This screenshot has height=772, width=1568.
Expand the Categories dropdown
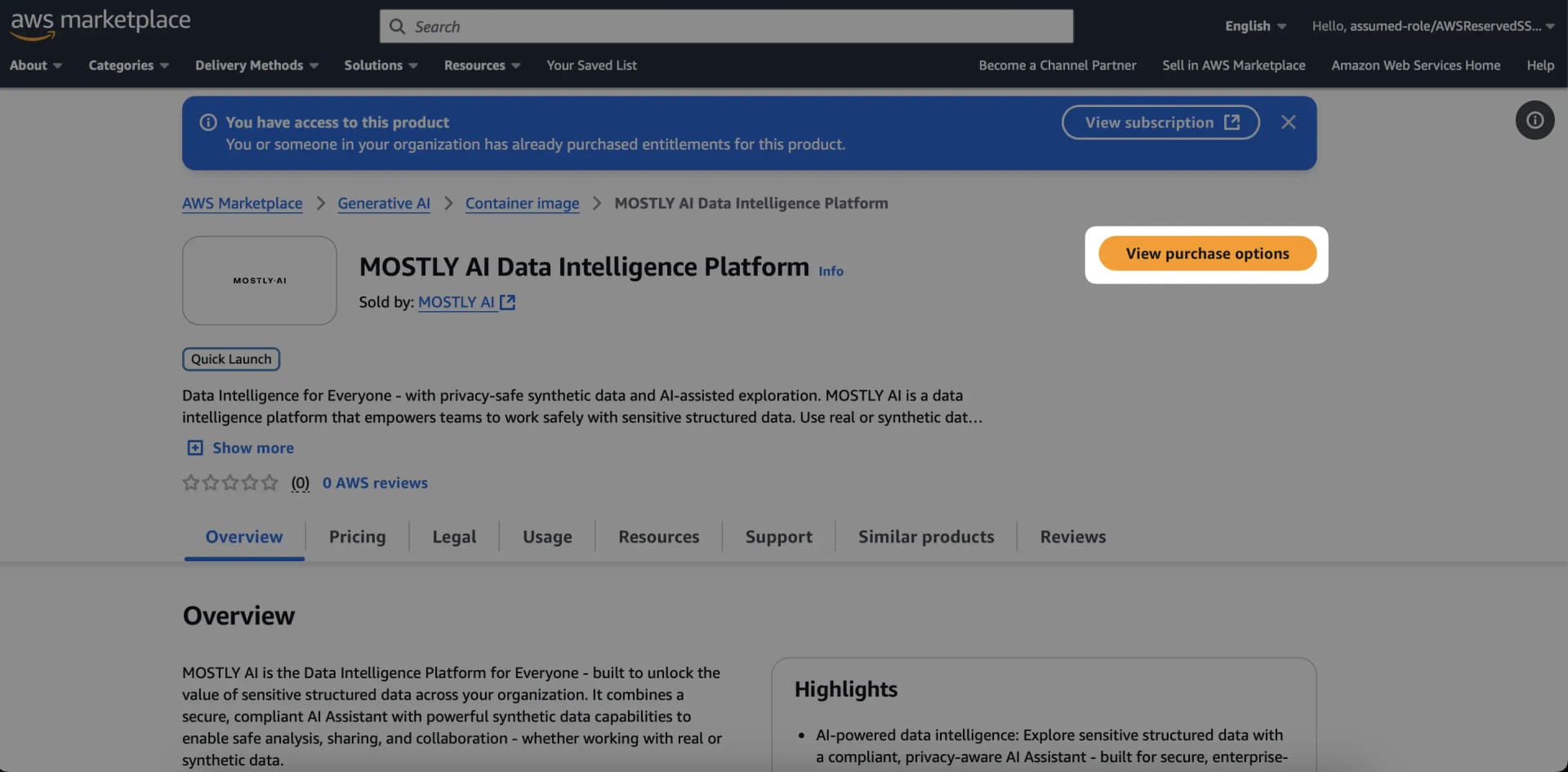click(x=128, y=65)
